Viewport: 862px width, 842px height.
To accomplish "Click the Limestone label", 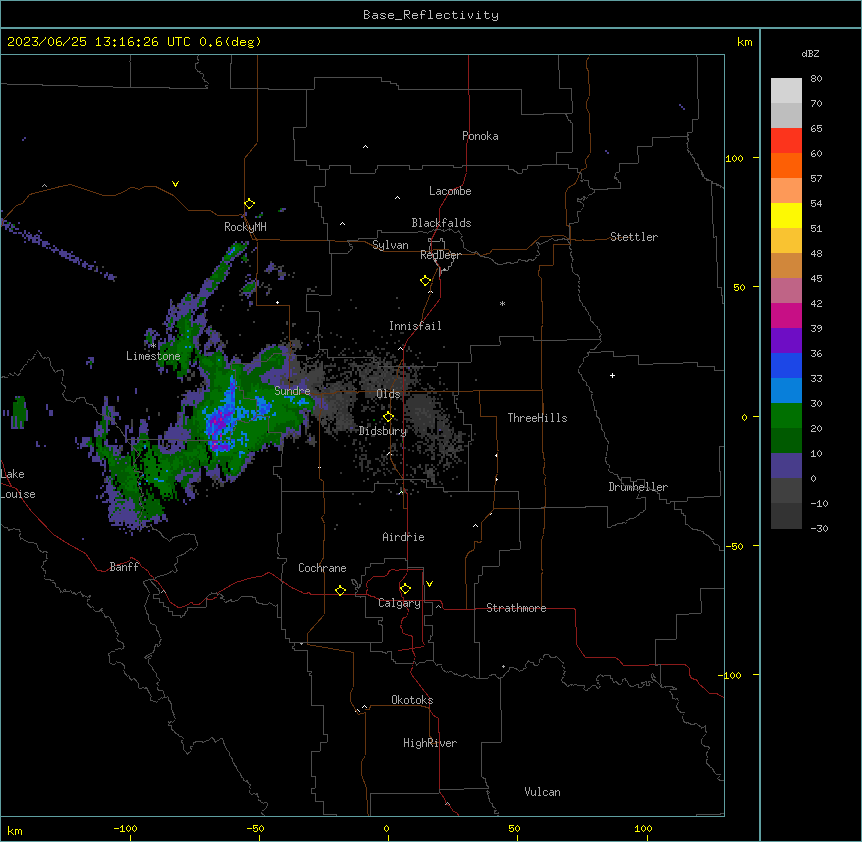I will click(153, 356).
